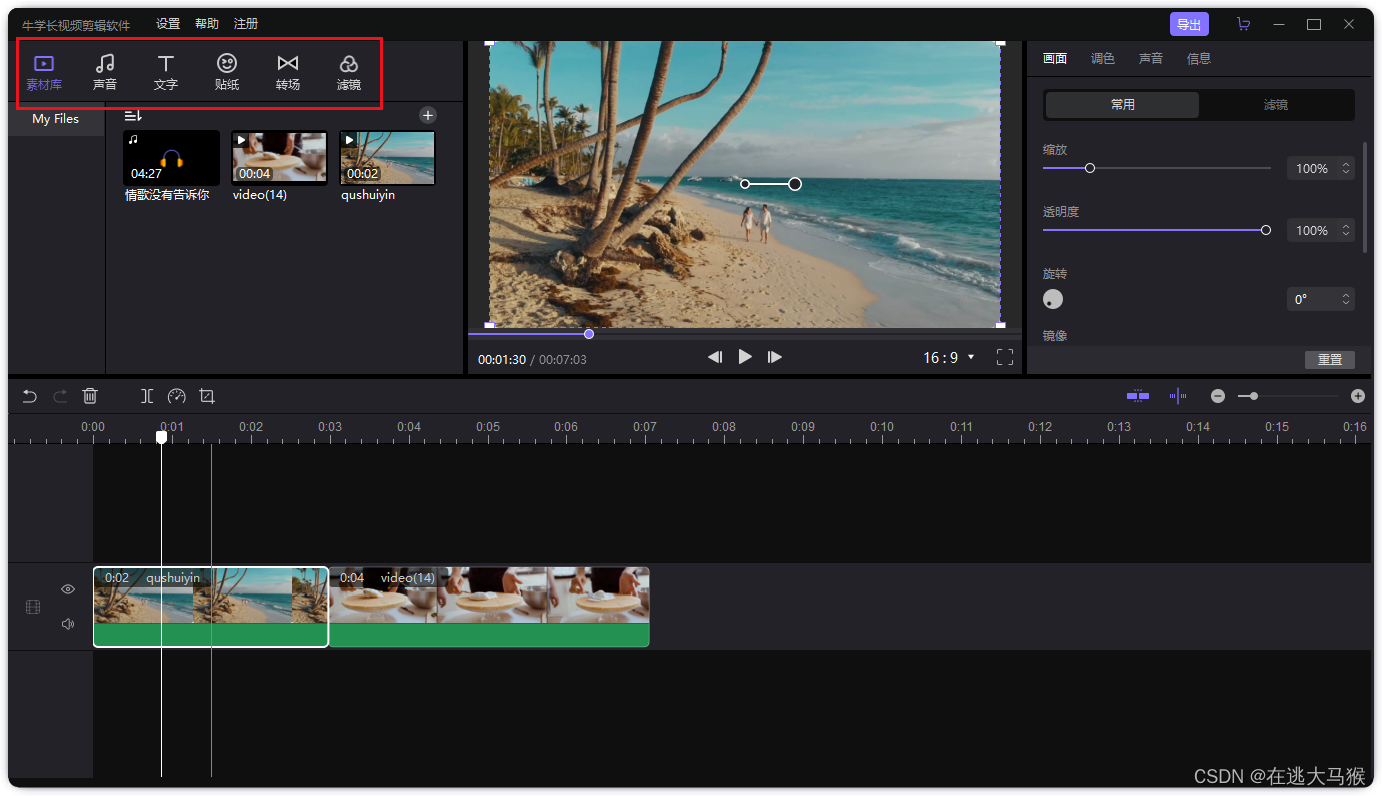Select the 文字 text tool icon

pyautogui.click(x=166, y=73)
